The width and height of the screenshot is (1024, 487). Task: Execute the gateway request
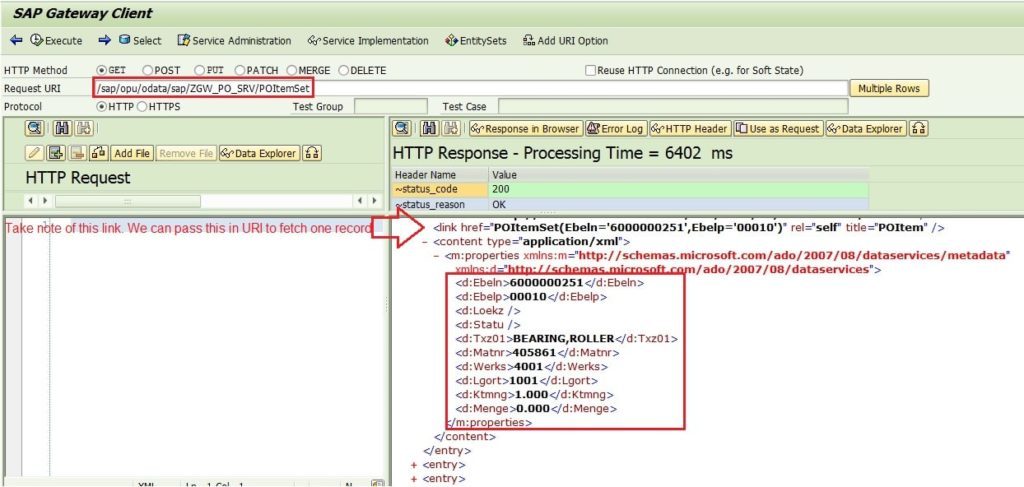(x=56, y=40)
